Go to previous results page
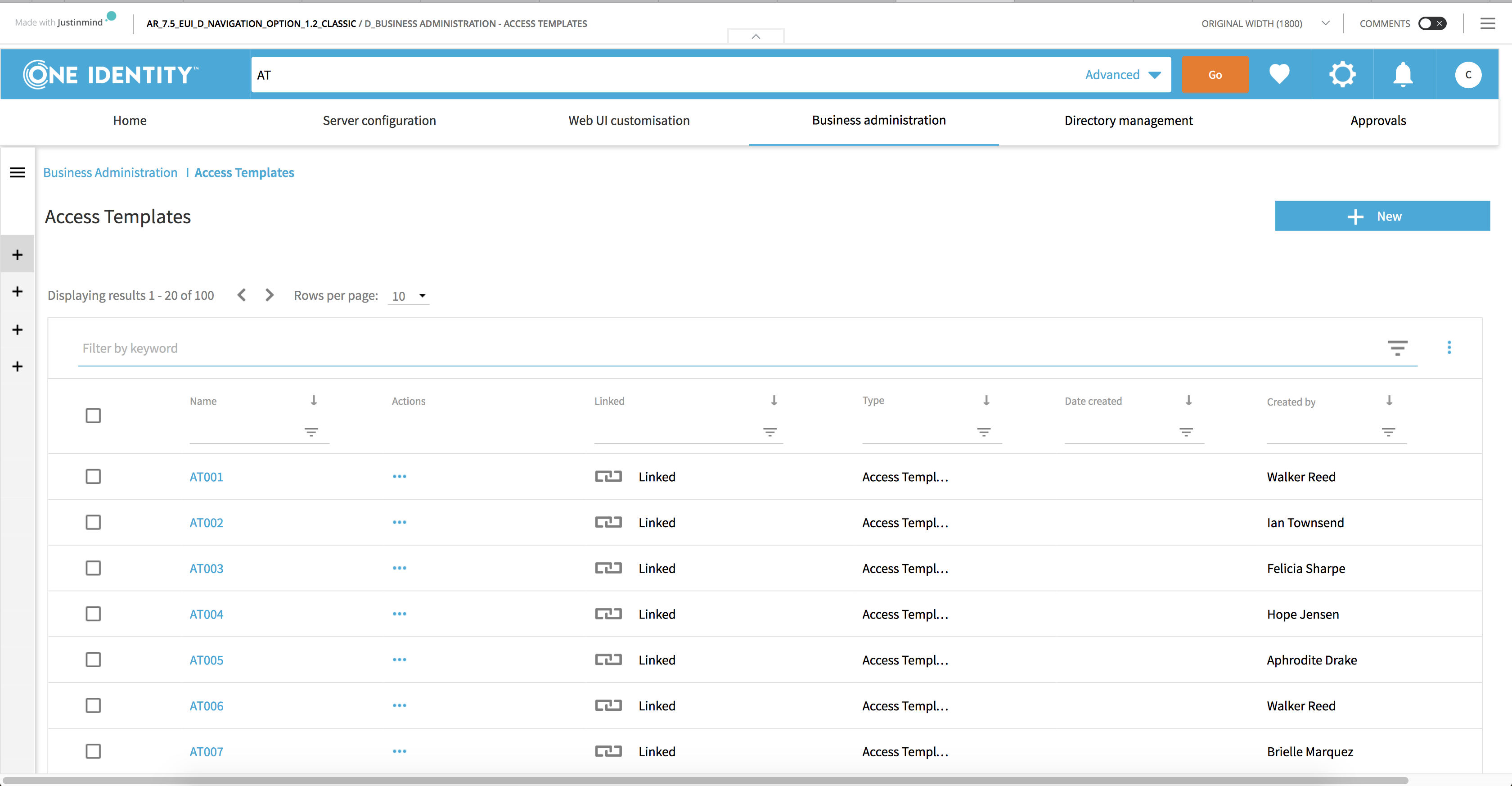The image size is (1512, 786). click(x=241, y=295)
